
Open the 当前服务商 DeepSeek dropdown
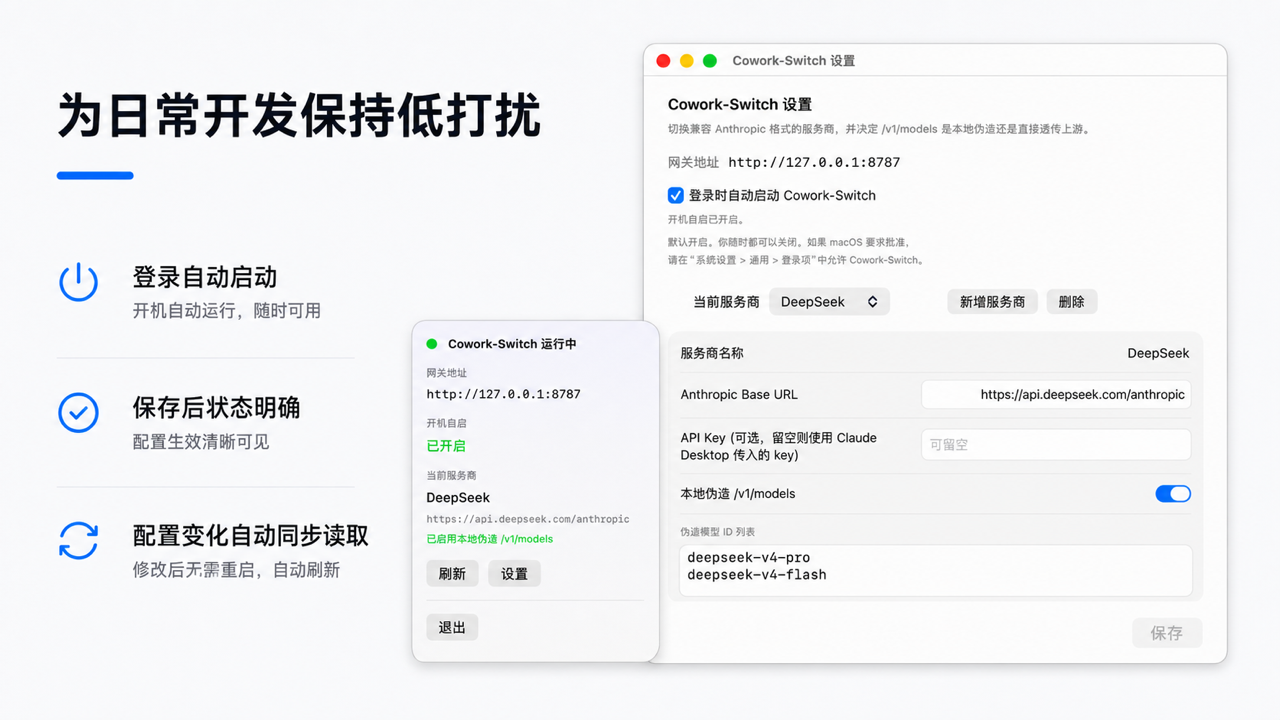(x=829, y=302)
